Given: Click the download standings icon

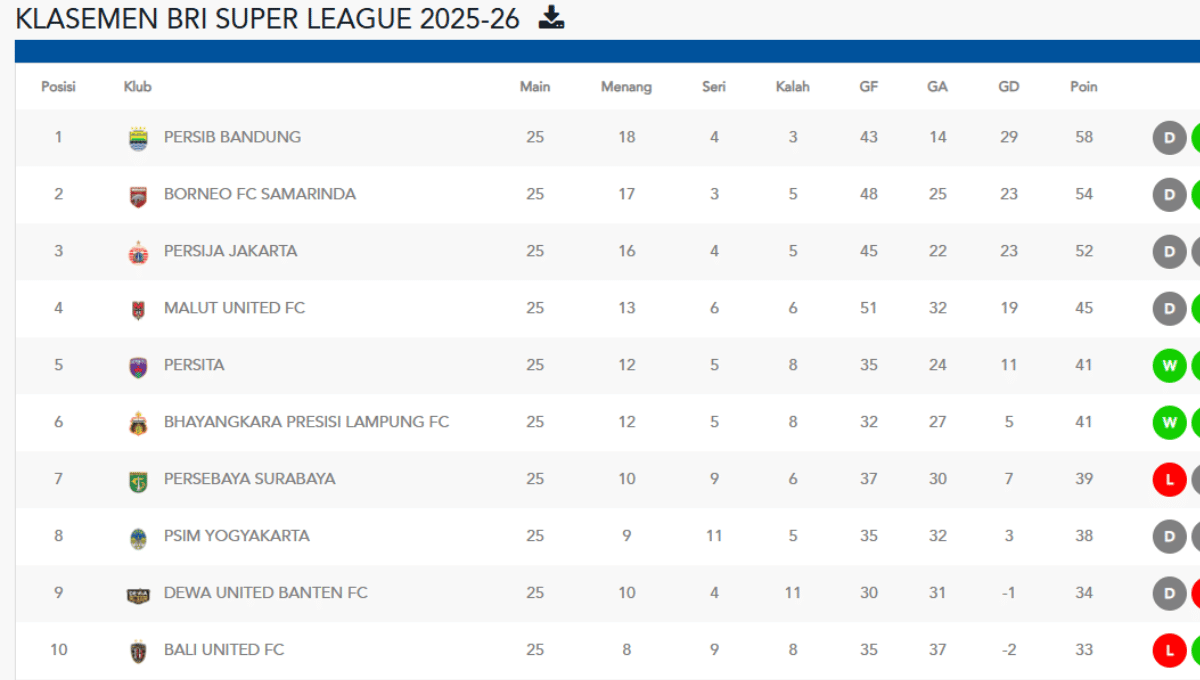Looking at the screenshot, I should coord(552,17).
